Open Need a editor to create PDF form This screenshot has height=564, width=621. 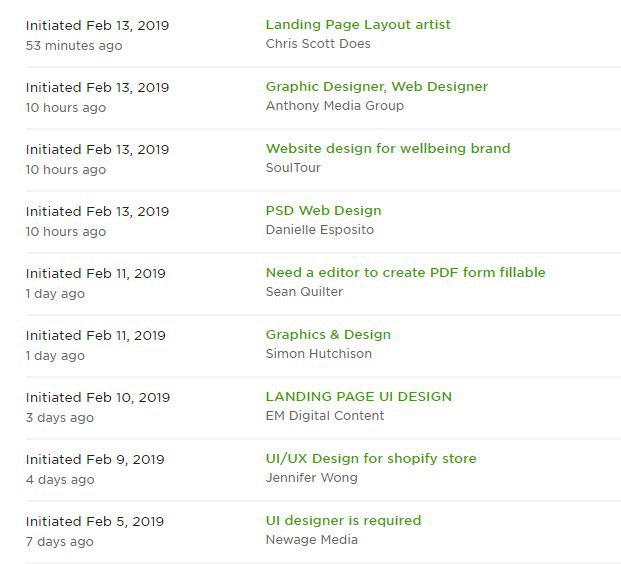pos(405,272)
